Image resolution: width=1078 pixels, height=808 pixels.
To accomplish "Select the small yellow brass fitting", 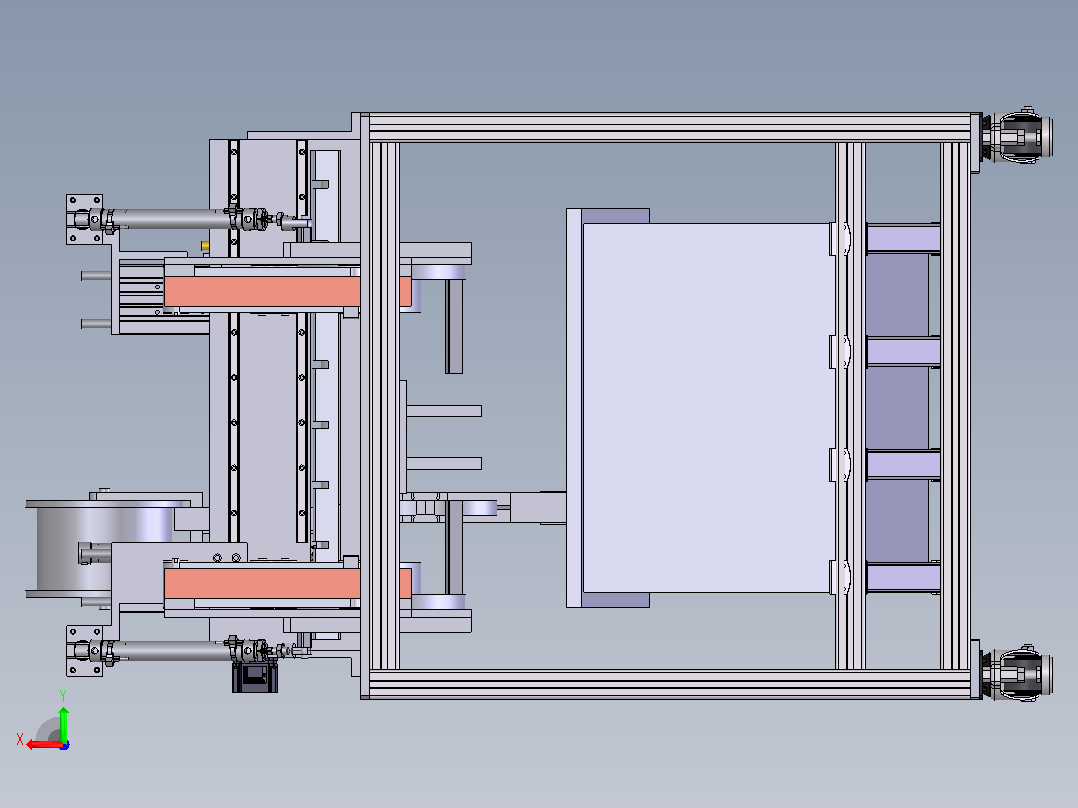I will pyautogui.click(x=205, y=245).
